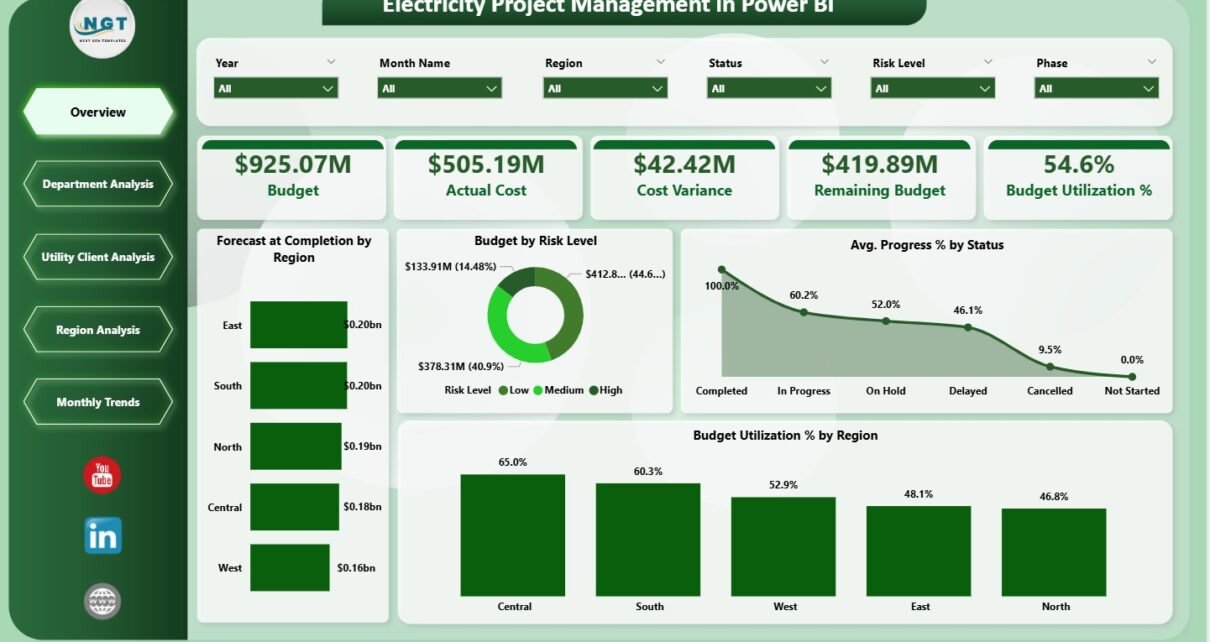This screenshot has width=1210, height=642.
Task: Select the Central bar in Budget Utilization chart
Action: click(x=513, y=535)
